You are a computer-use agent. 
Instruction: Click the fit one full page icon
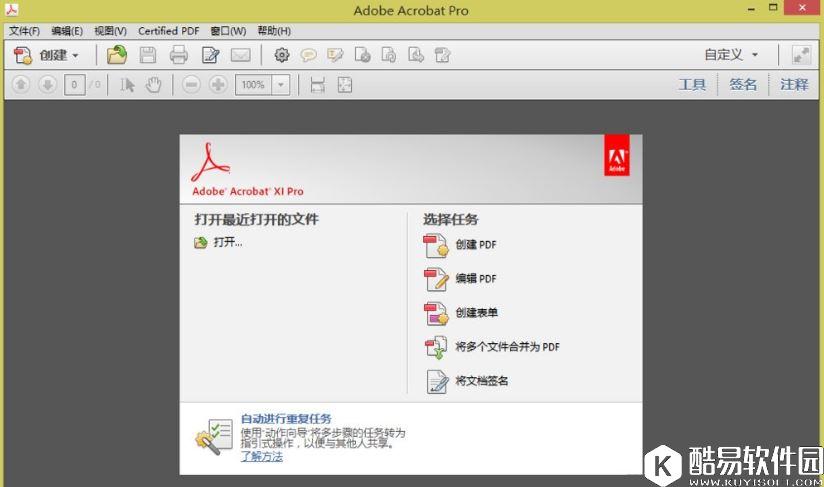tap(345, 85)
